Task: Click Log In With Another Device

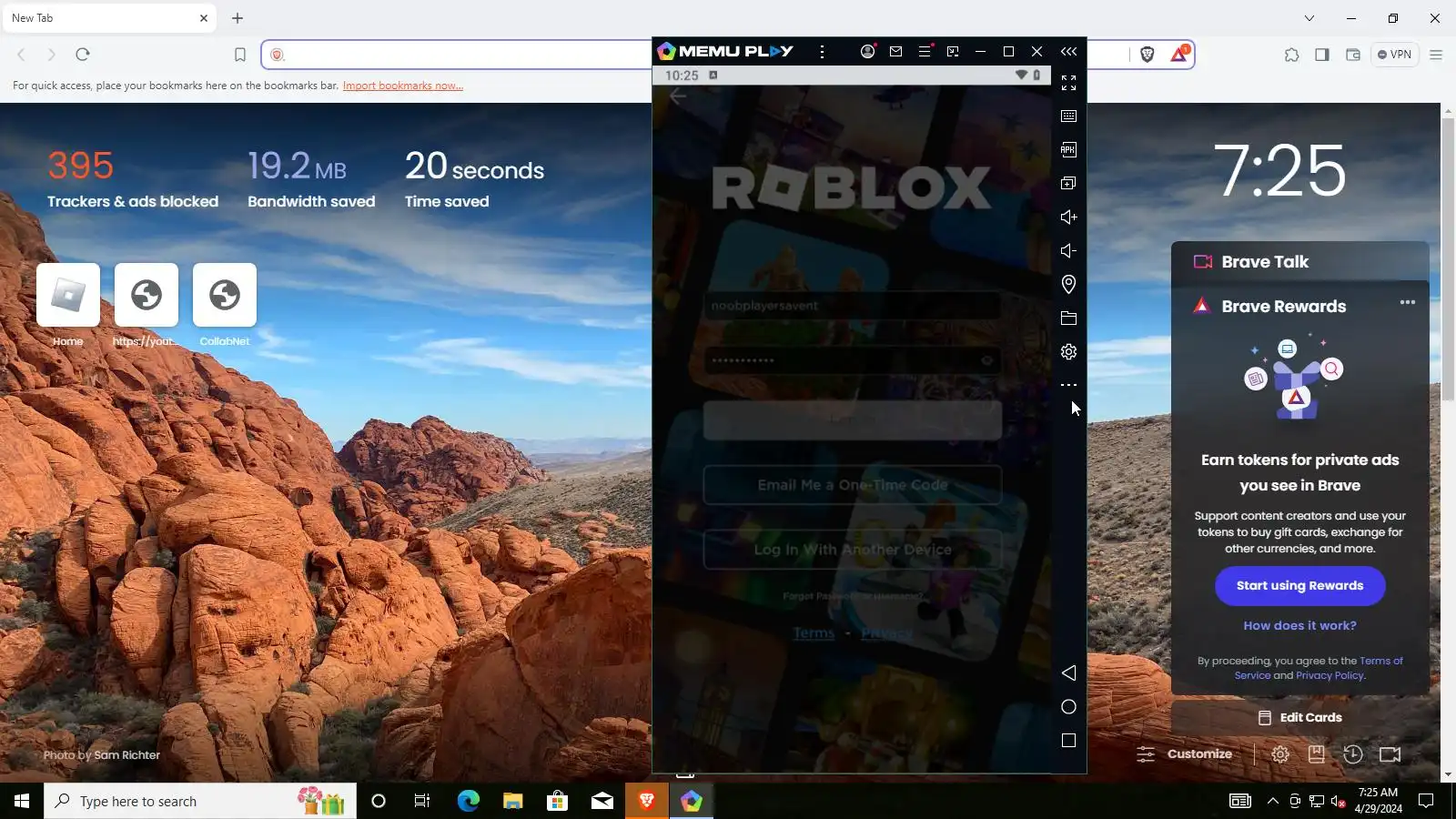Action: point(852,550)
